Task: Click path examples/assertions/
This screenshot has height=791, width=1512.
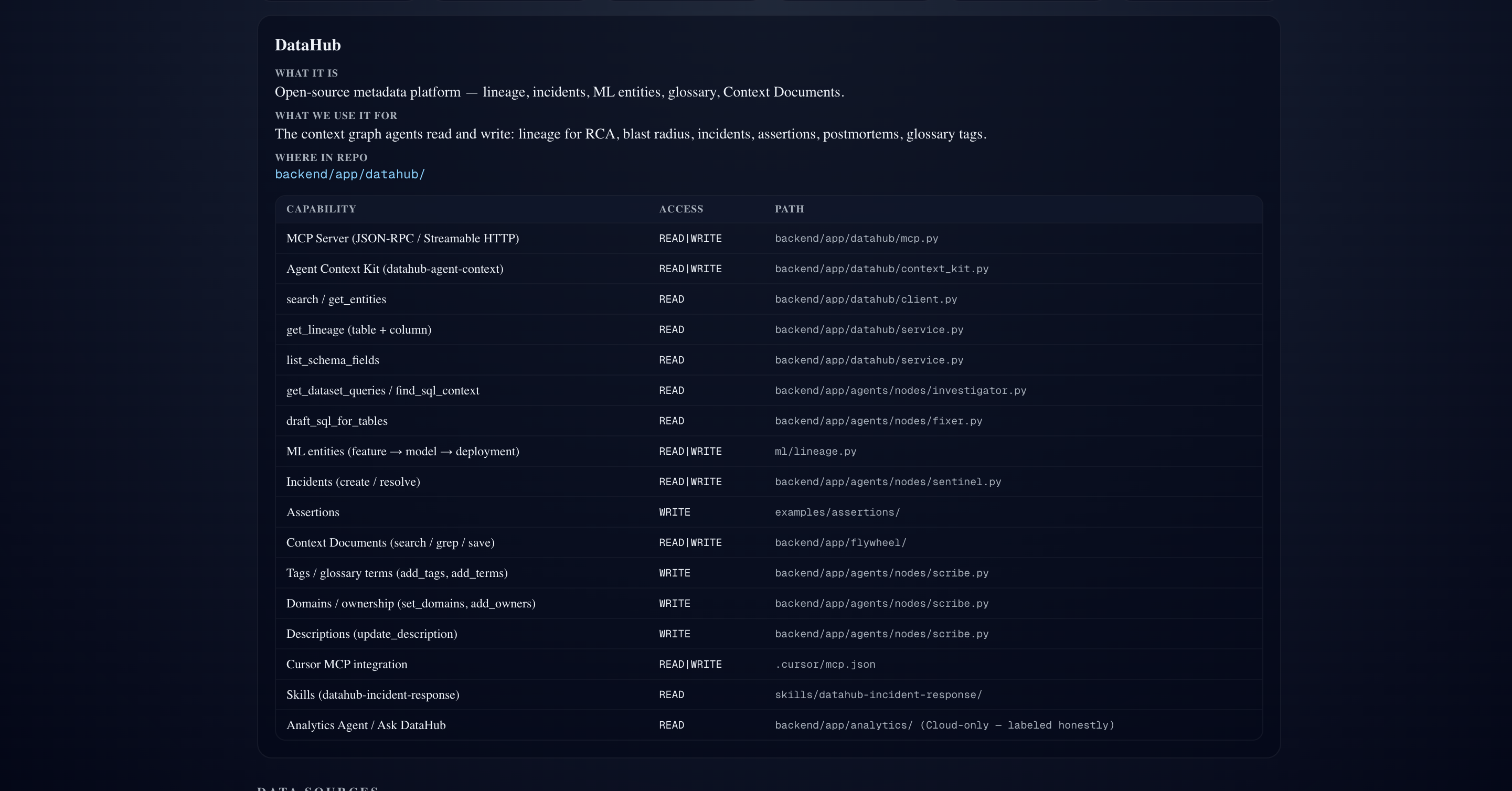Action: [x=838, y=512]
